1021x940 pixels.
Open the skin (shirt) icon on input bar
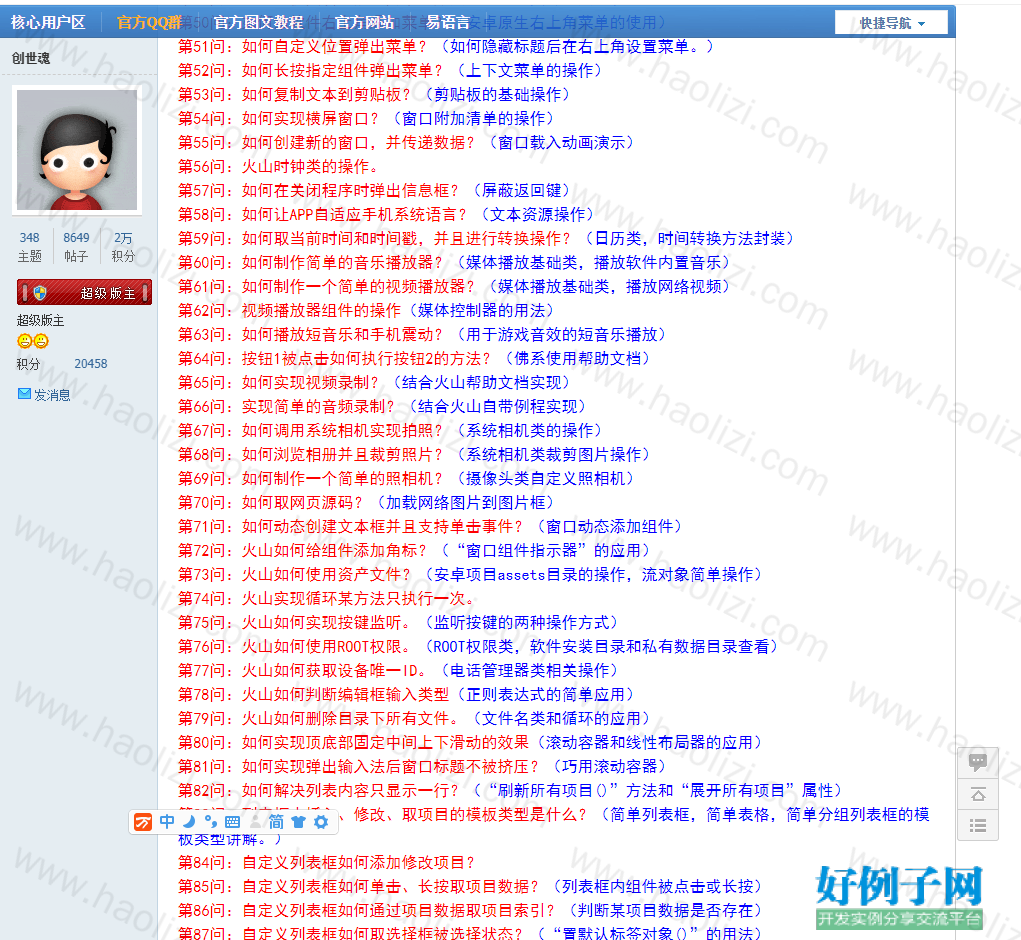click(x=298, y=822)
